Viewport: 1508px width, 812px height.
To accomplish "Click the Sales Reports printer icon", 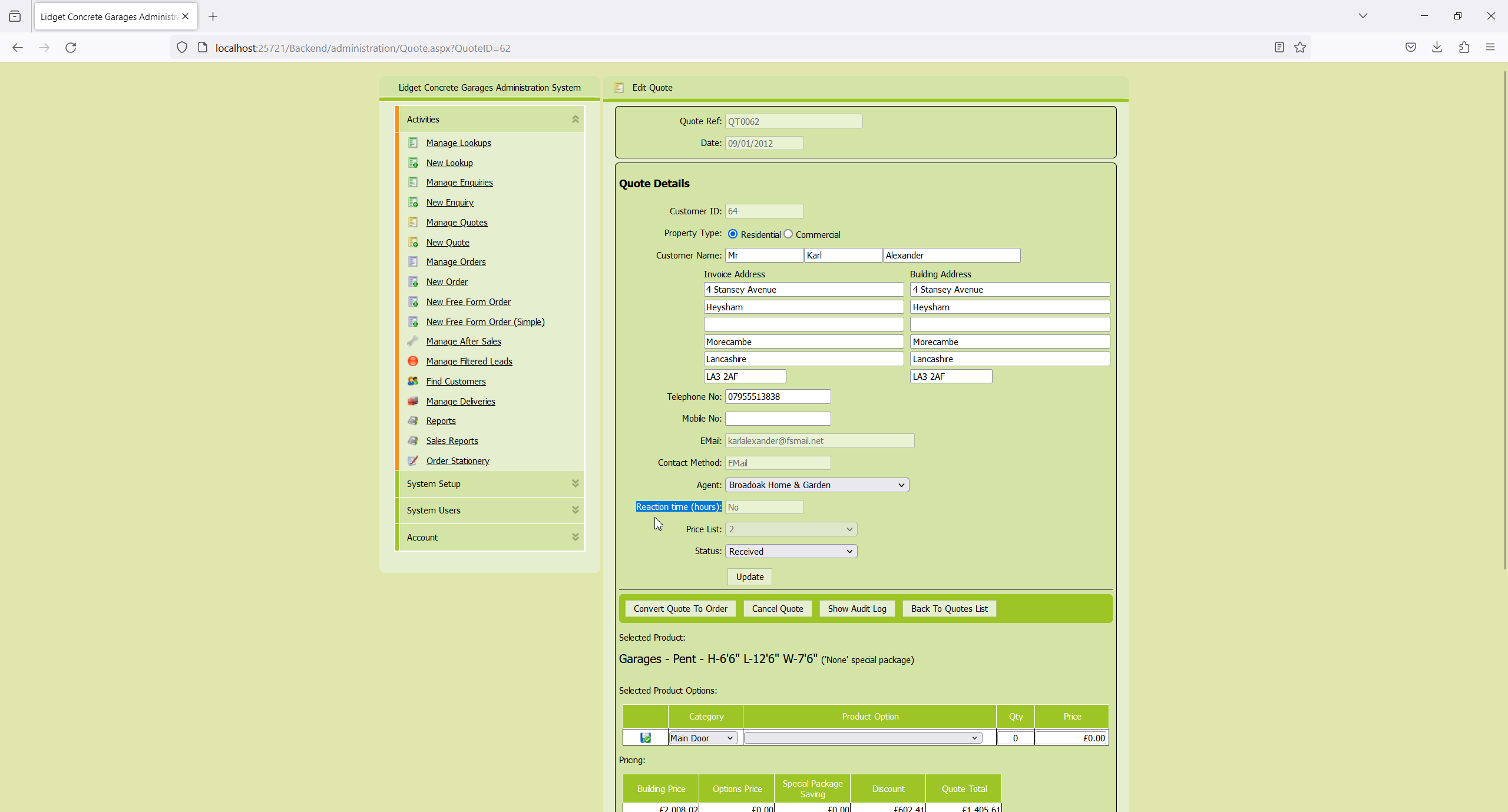I will pyautogui.click(x=413, y=440).
